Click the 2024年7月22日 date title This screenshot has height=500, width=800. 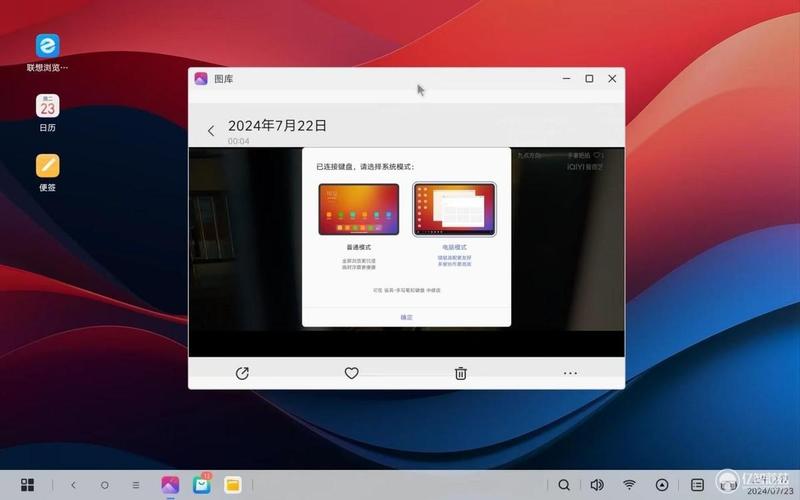[x=277, y=126]
